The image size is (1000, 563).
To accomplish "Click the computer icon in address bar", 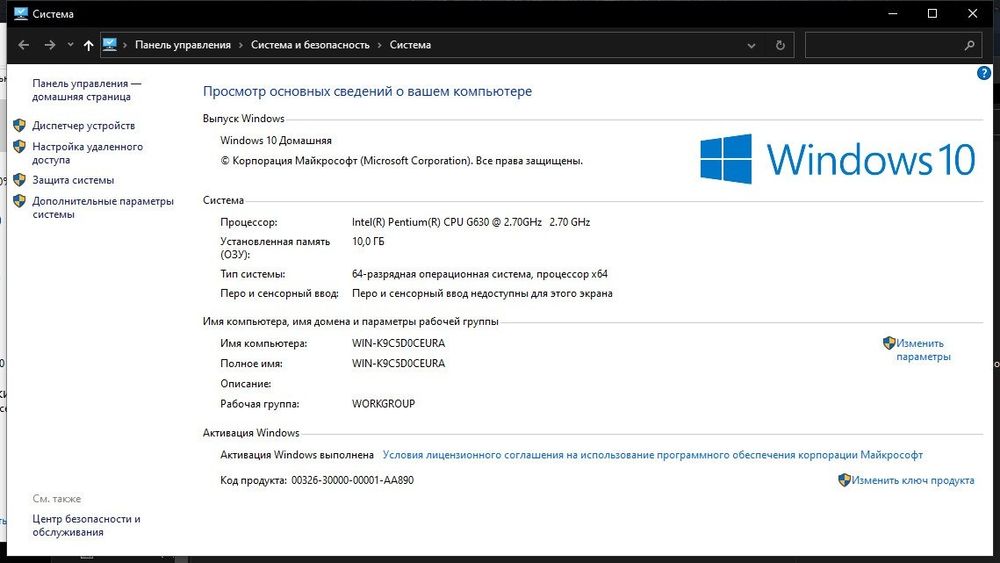I will click(x=110, y=45).
